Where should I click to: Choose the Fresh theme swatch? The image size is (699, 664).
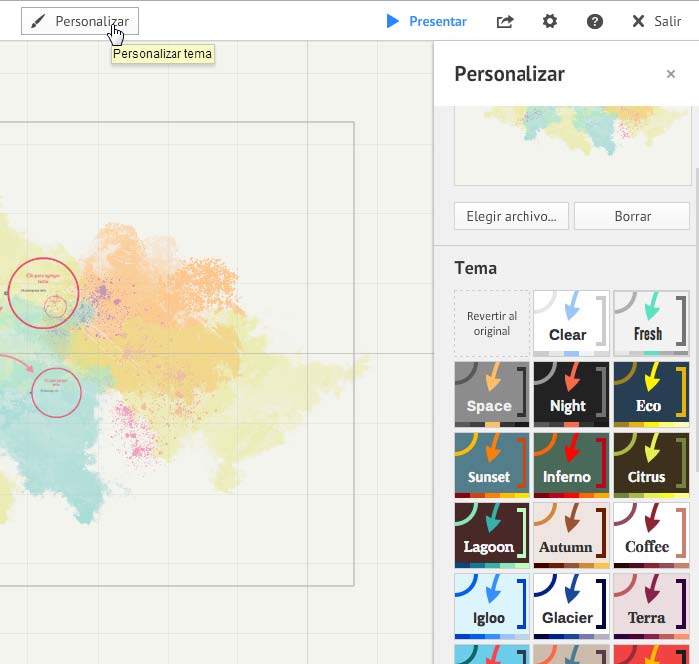(651, 324)
